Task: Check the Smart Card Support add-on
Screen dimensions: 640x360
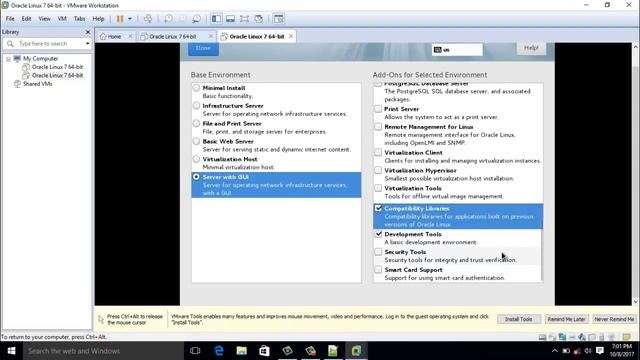Action: click(378, 270)
